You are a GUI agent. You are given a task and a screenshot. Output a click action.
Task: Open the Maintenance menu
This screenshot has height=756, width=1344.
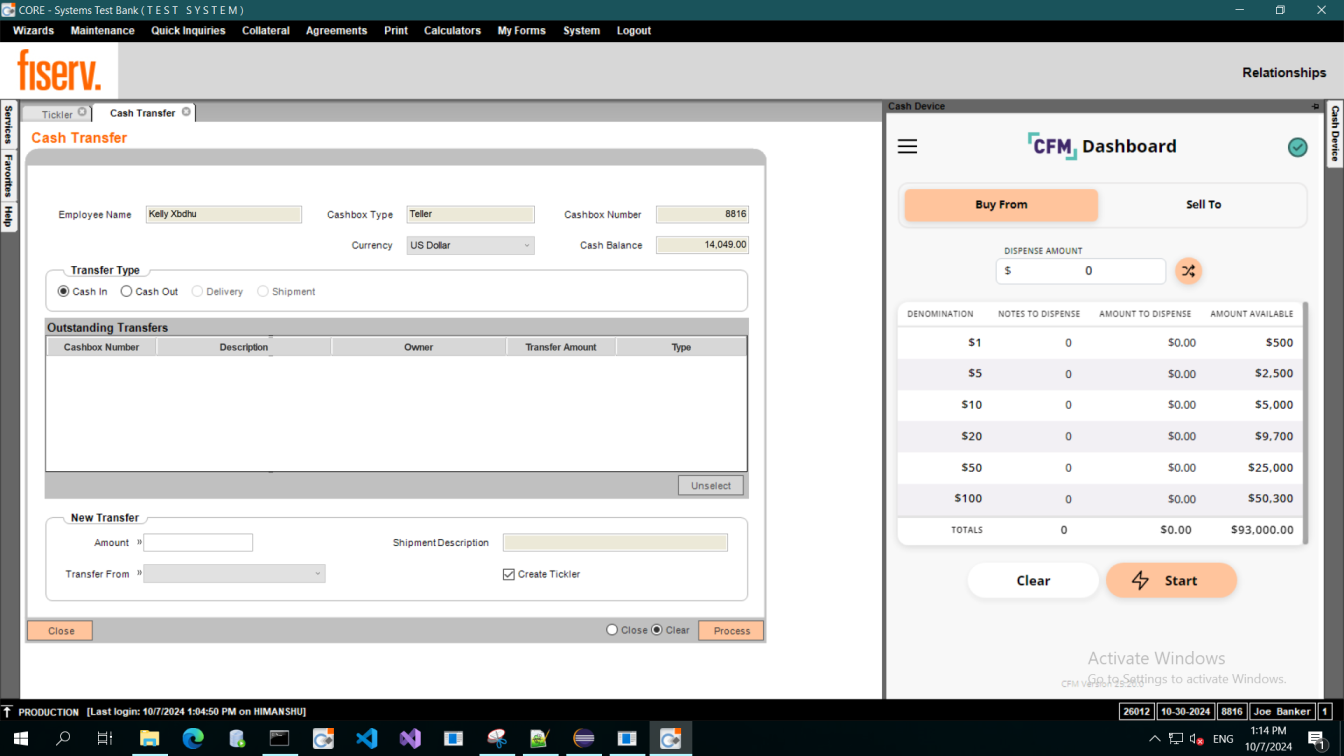(102, 31)
